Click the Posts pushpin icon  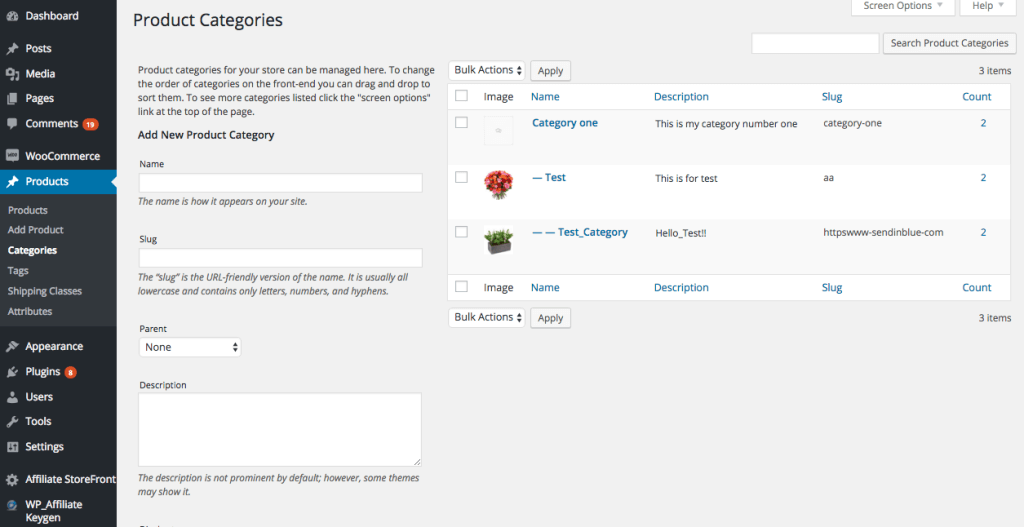12,48
